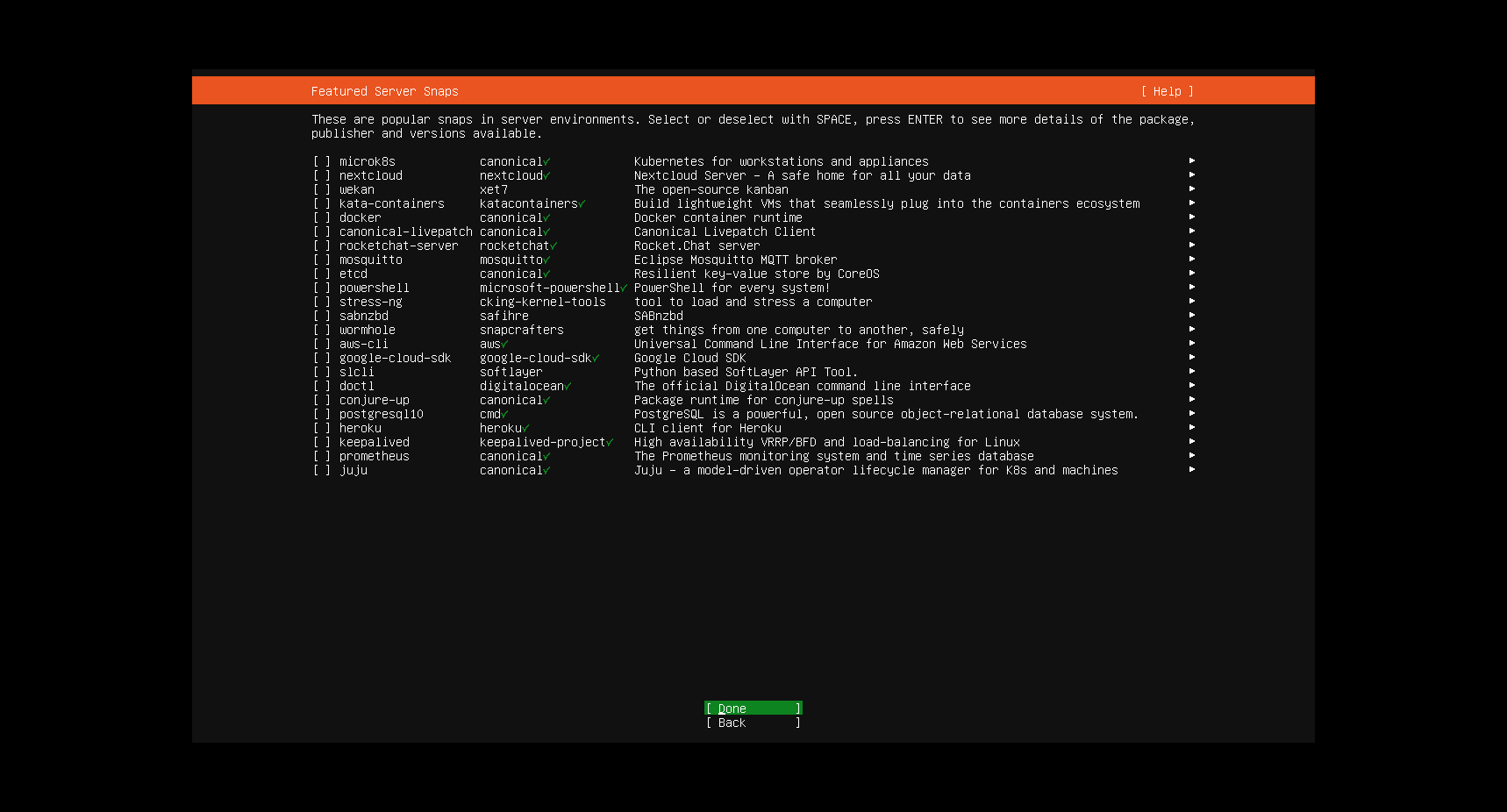Expand details arrow for heroku row

point(1192,427)
